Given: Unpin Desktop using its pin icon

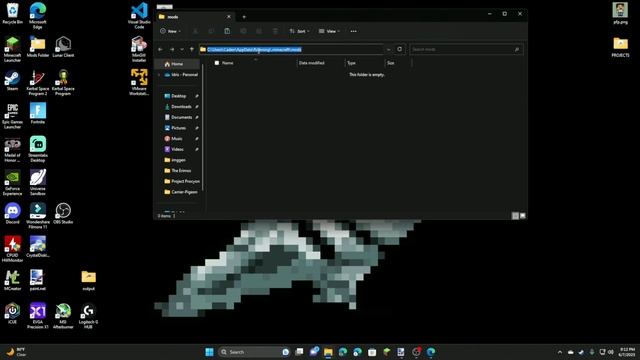Looking at the screenshot, I should tap(197, 96).
